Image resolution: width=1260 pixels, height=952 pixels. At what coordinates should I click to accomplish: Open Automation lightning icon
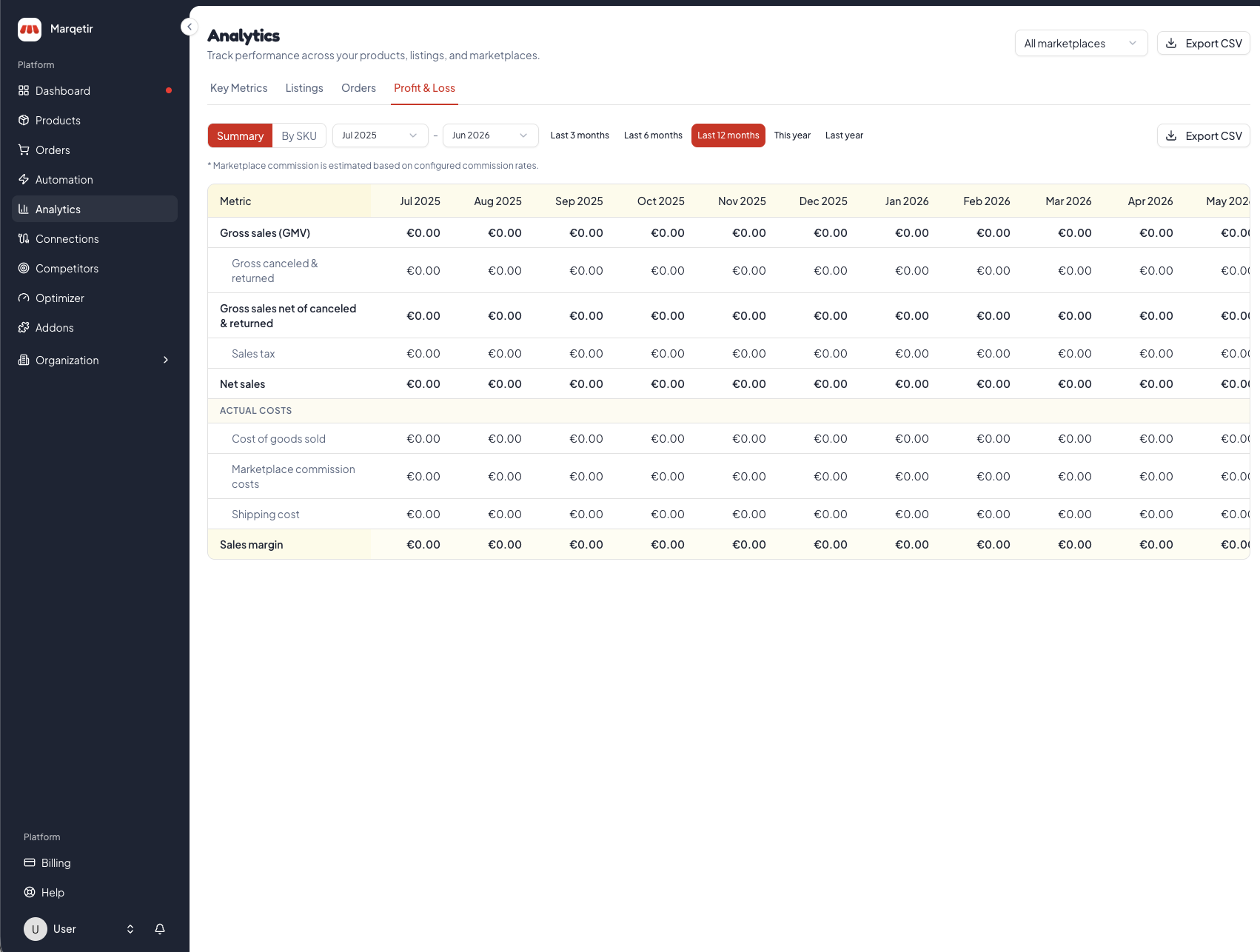(24, 179)
